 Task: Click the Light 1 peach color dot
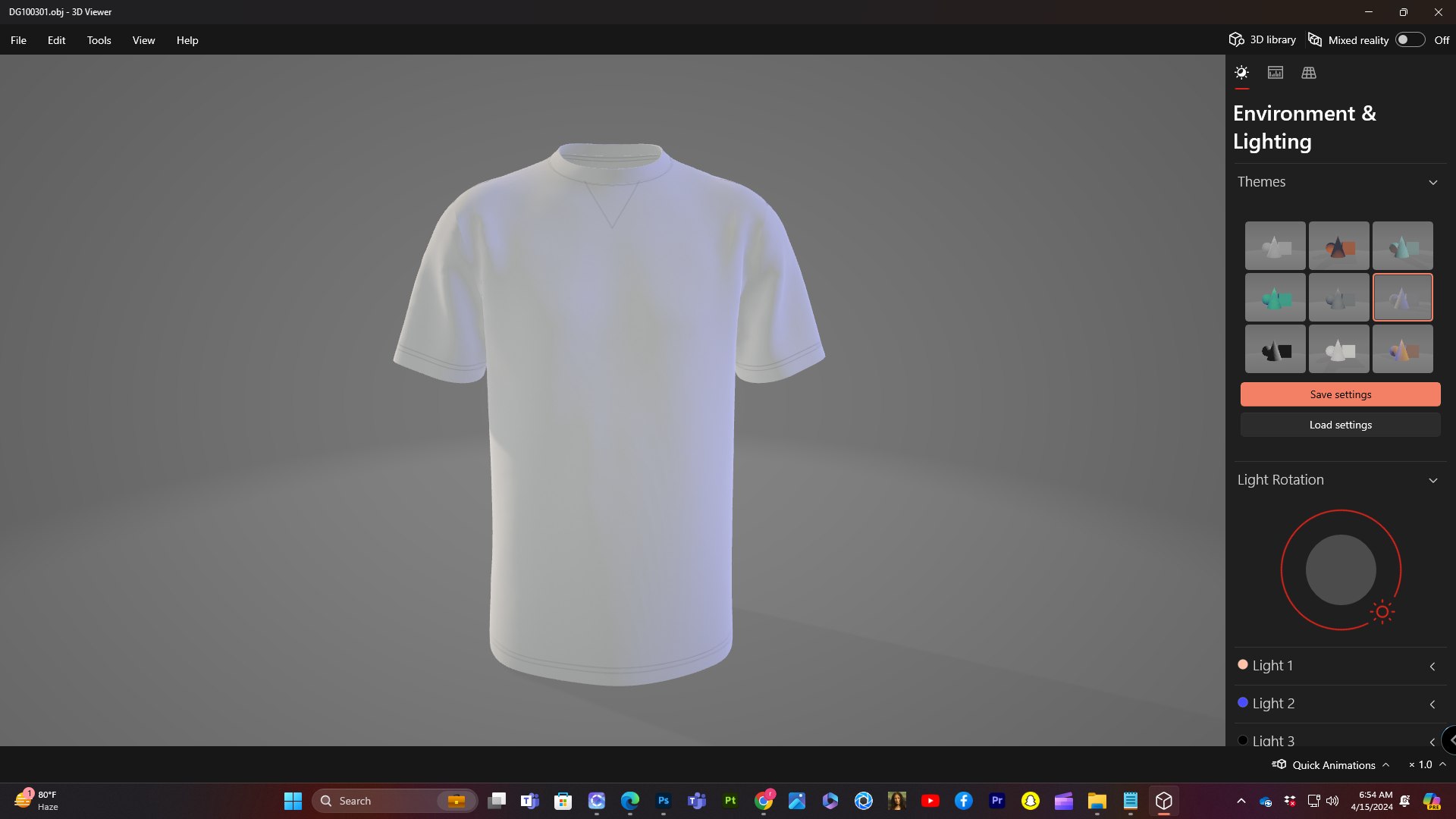(1242, 664)
